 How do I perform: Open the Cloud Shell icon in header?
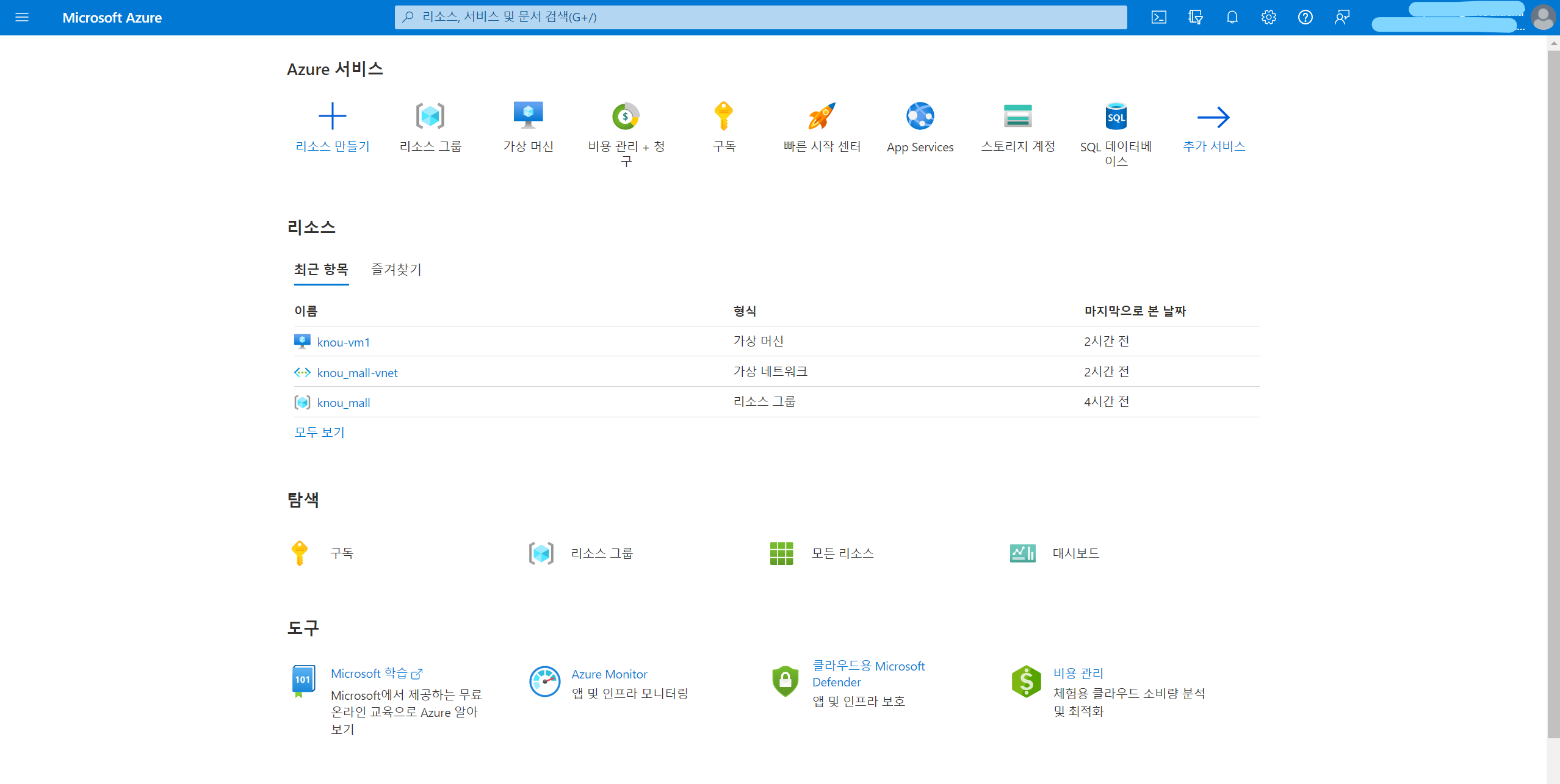[1158, 17]
